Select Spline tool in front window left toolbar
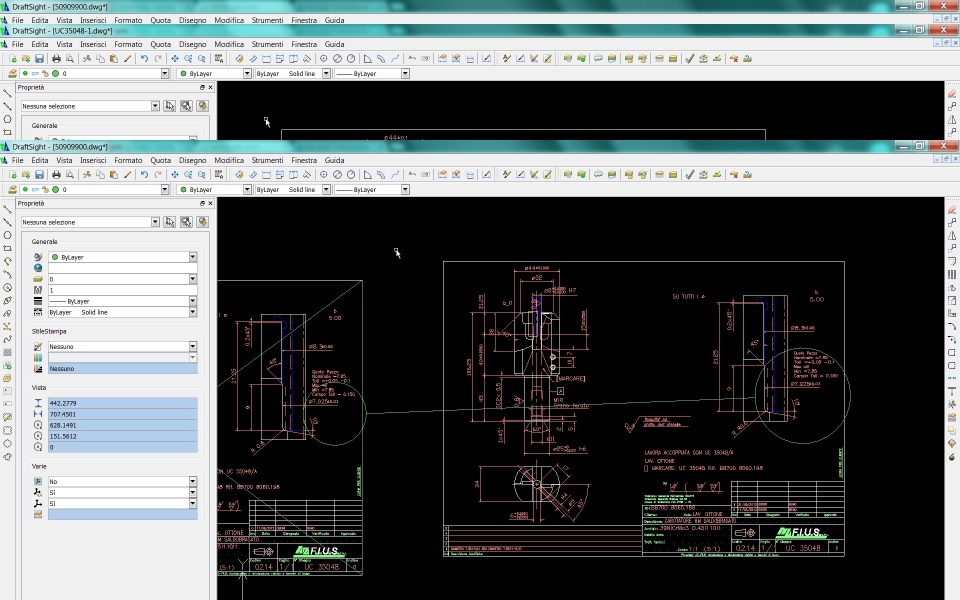This screenshot has height=600, width=960. click(x=7, y=339)
